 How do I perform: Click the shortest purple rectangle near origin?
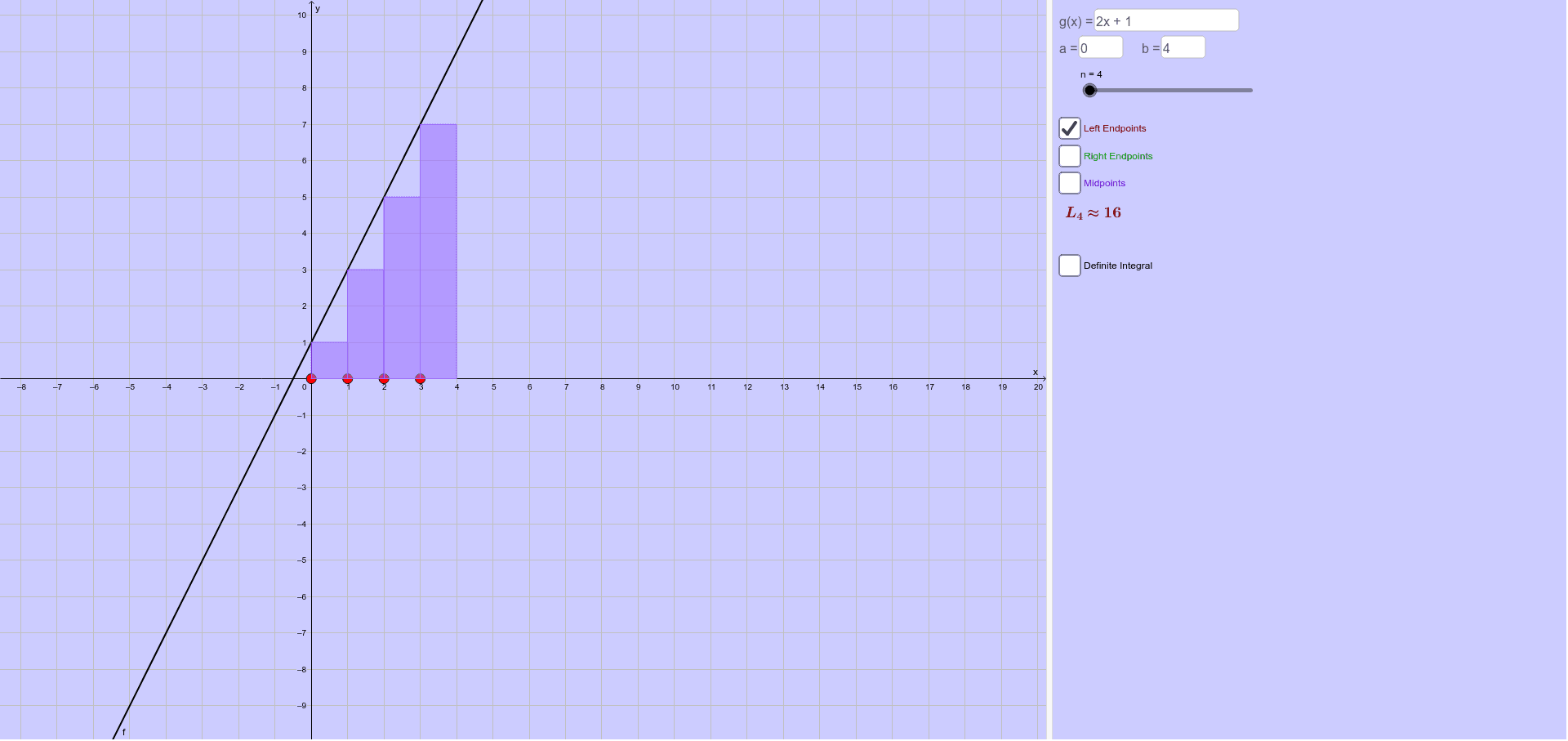(x=328, y=359)
